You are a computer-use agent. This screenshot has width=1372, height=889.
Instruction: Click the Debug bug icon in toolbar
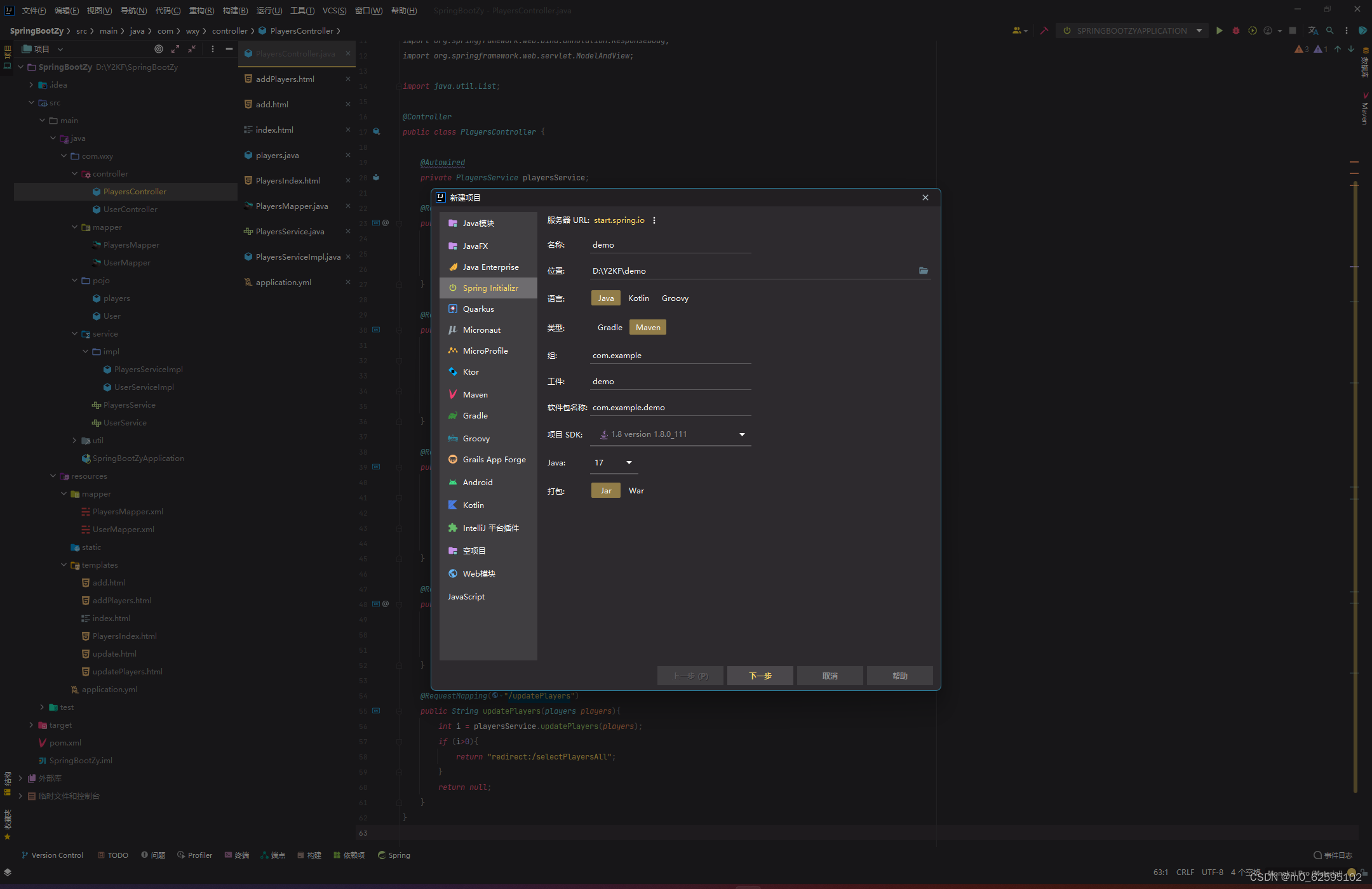pos(1235,30)
